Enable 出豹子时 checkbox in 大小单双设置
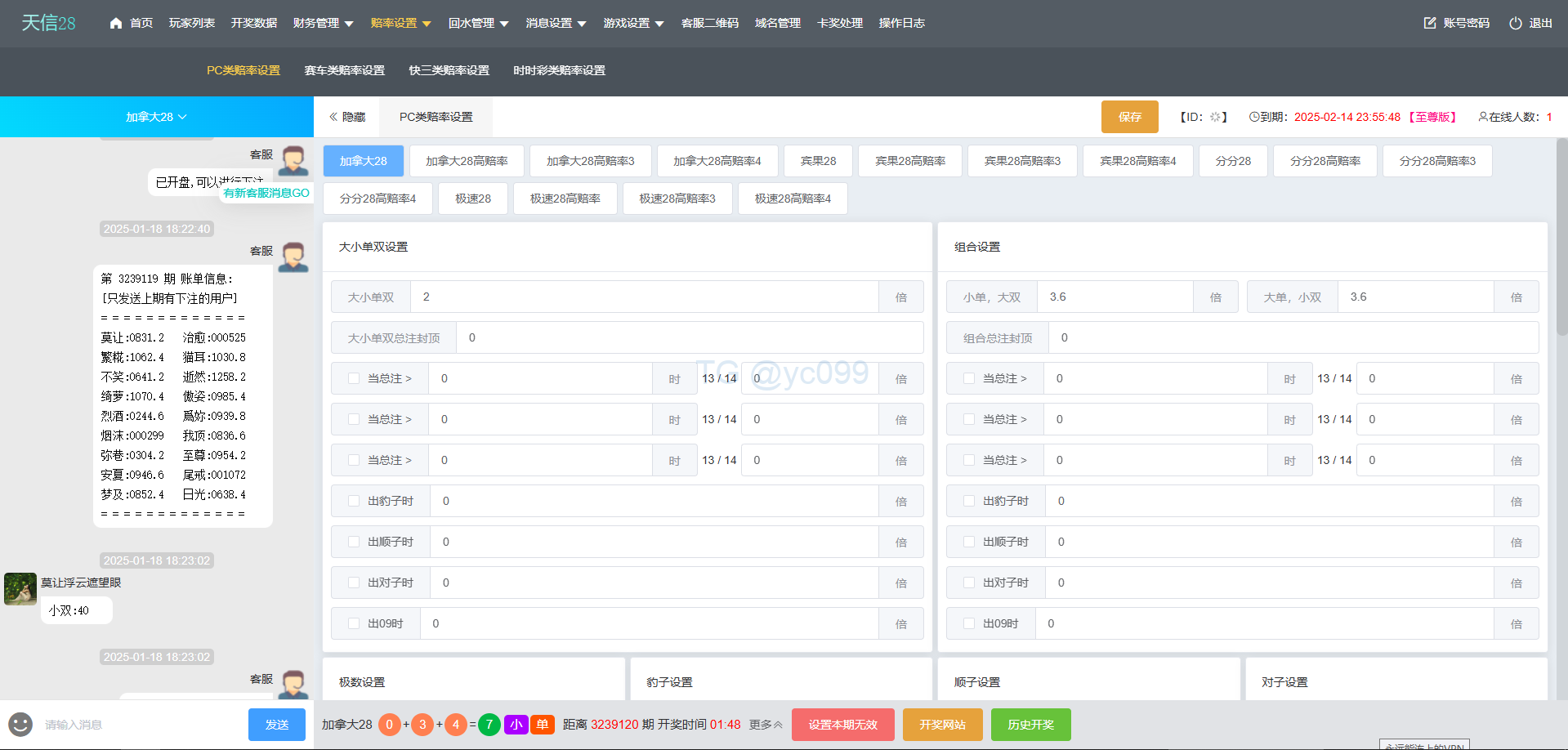The image size is (1568, 750). 354,501
